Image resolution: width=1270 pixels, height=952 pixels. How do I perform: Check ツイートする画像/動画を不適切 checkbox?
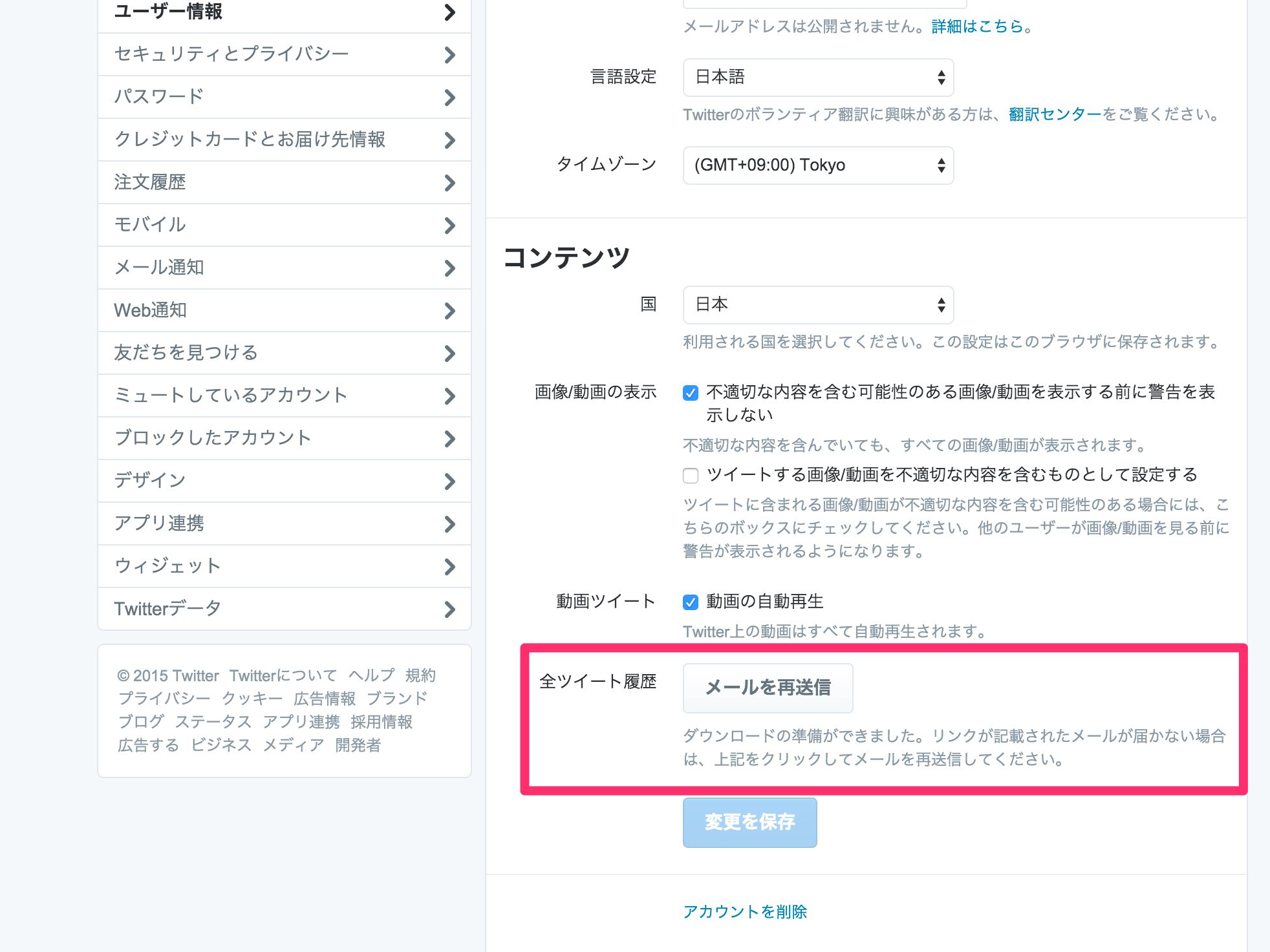click(x=691, y=476)
